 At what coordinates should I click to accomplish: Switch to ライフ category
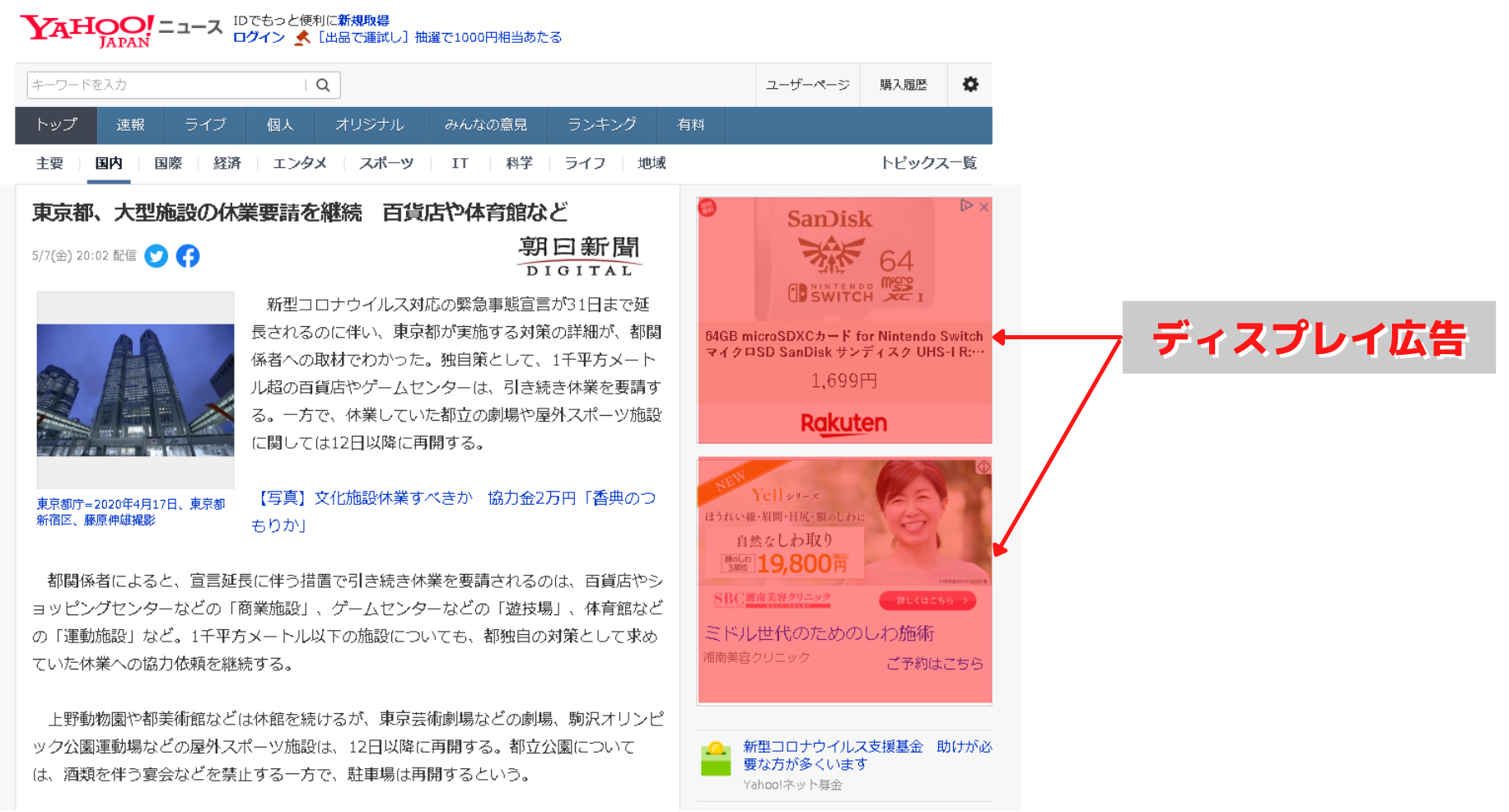[585, 163]
